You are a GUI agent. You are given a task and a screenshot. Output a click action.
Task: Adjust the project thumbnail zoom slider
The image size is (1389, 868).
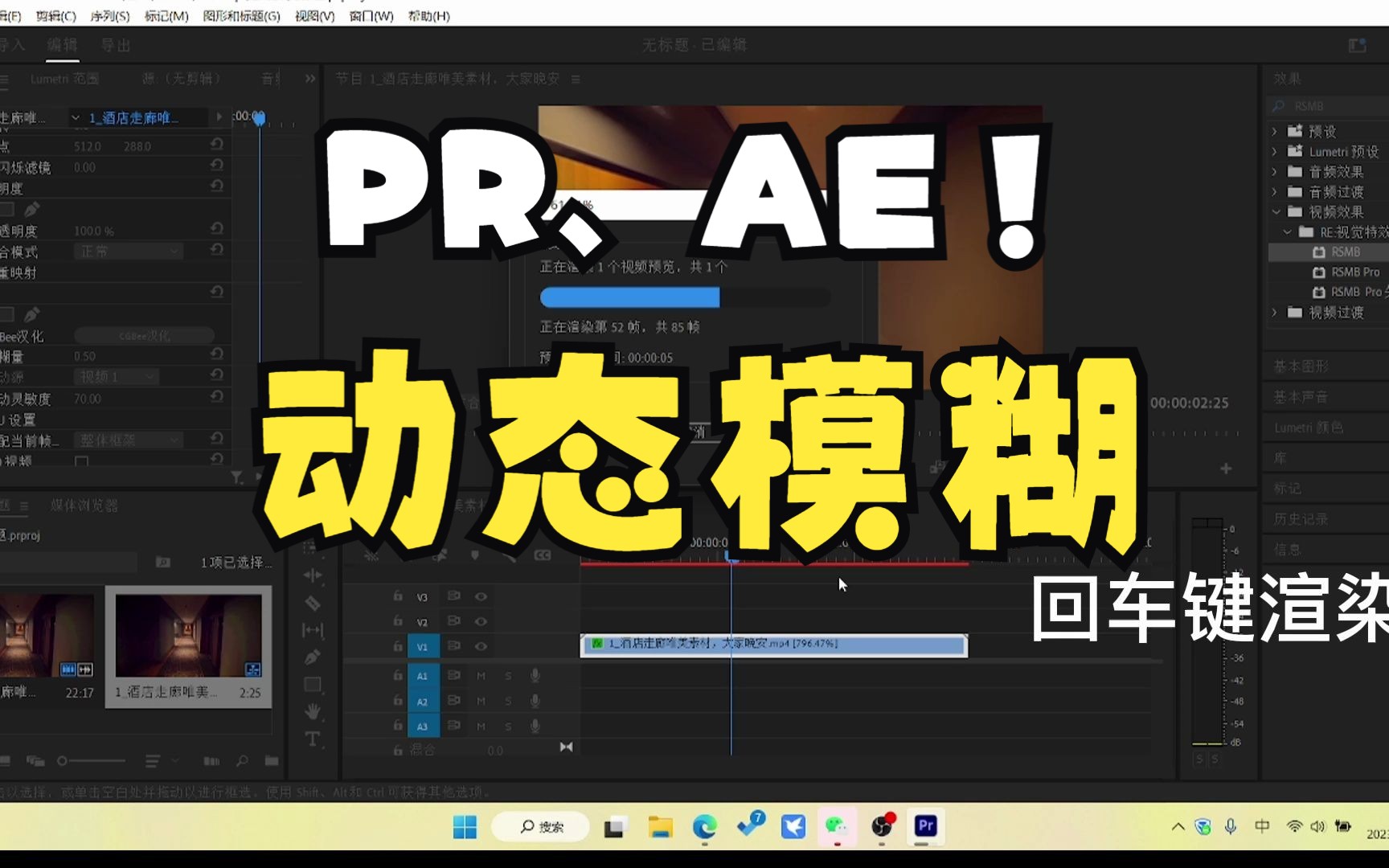pos(91,760)
